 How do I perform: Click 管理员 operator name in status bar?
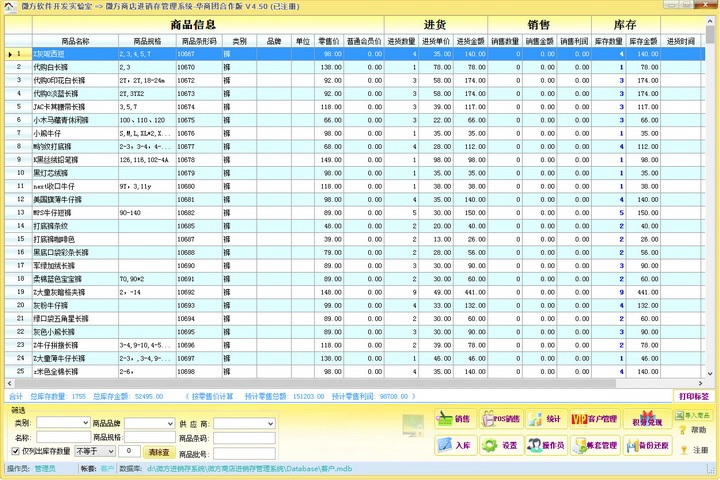pyautogui.click(x=45, y=469)
